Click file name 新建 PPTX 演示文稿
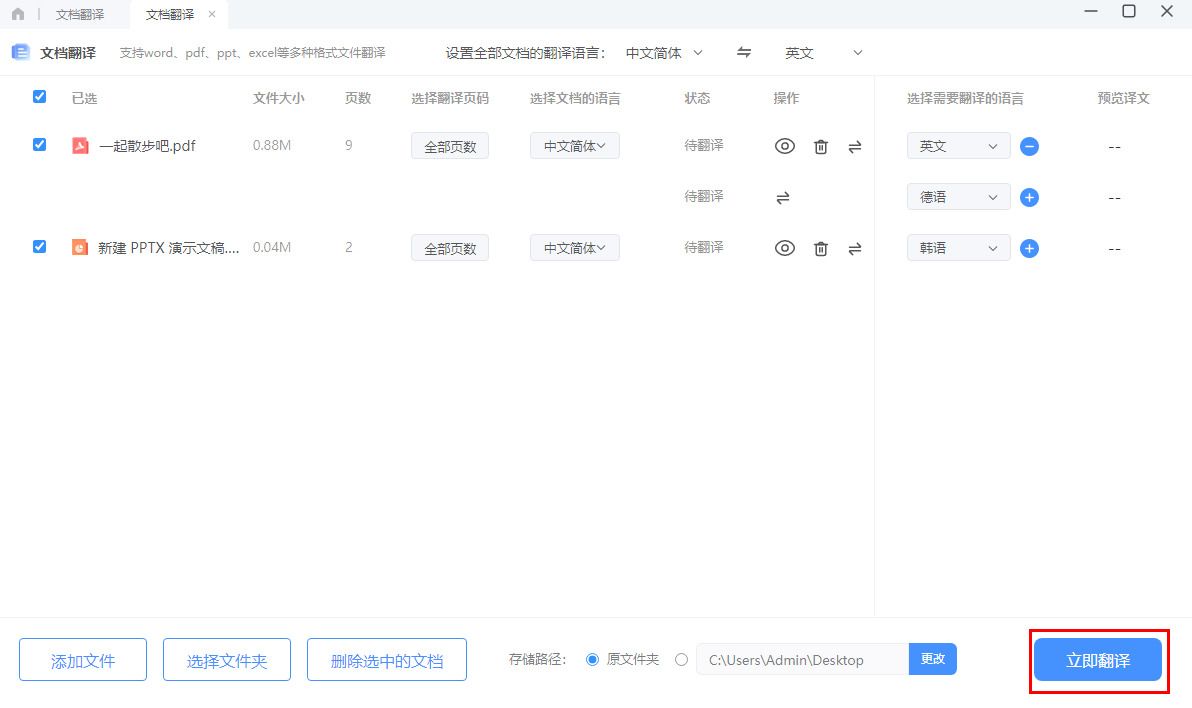 pyautogui.click(x=168, y=248)
